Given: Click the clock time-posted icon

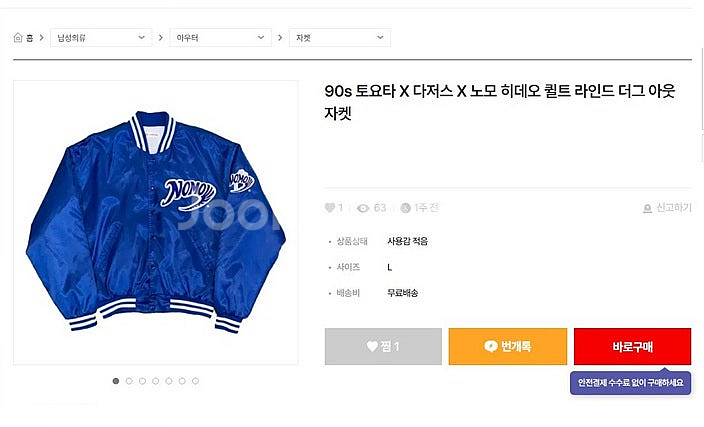Looking at the screenshot, I should point(405,208).
